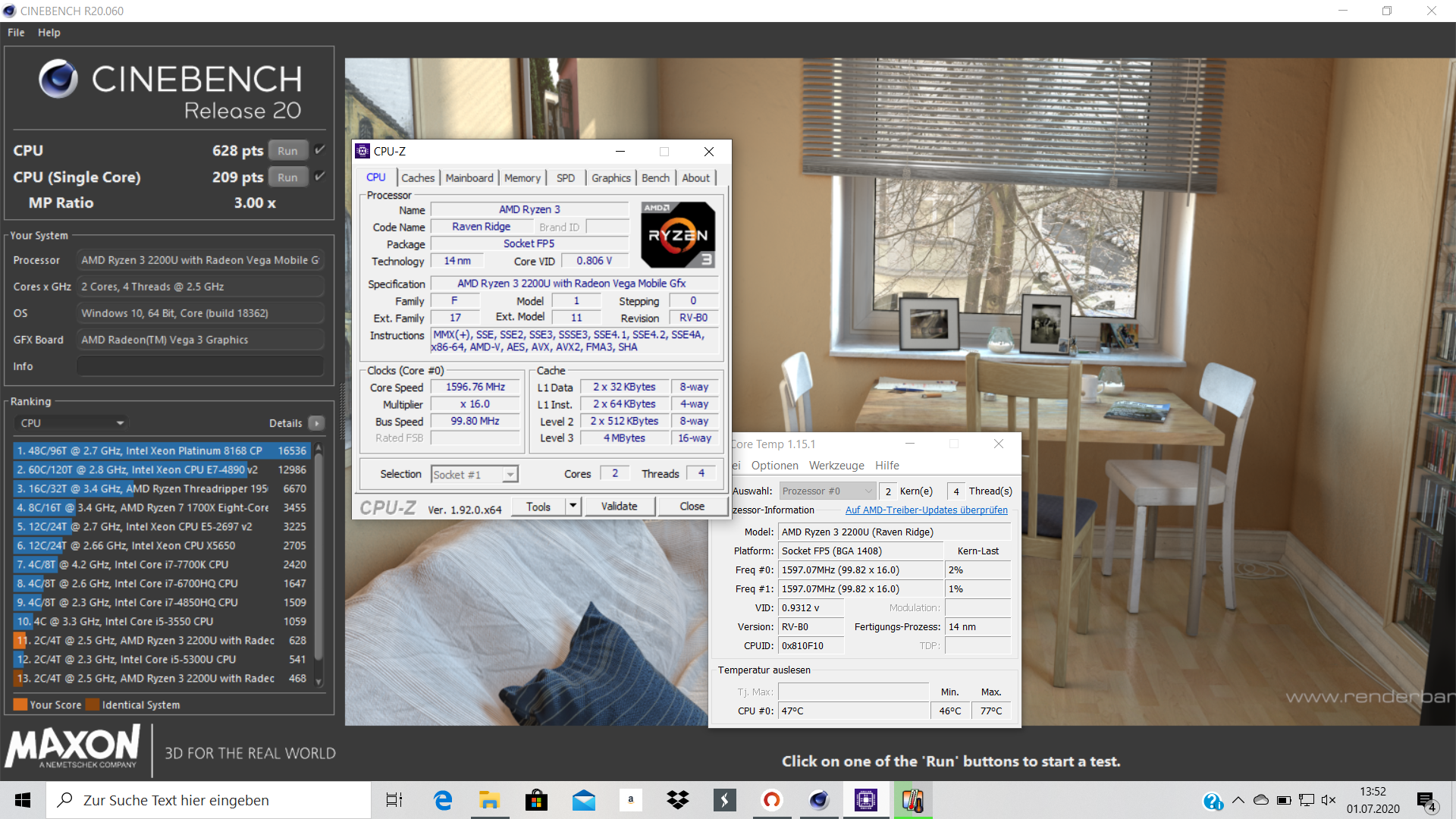Open Mail app from taskbar
The width and height of the screenshot is (1456, 819).
[x=583, y=800]
